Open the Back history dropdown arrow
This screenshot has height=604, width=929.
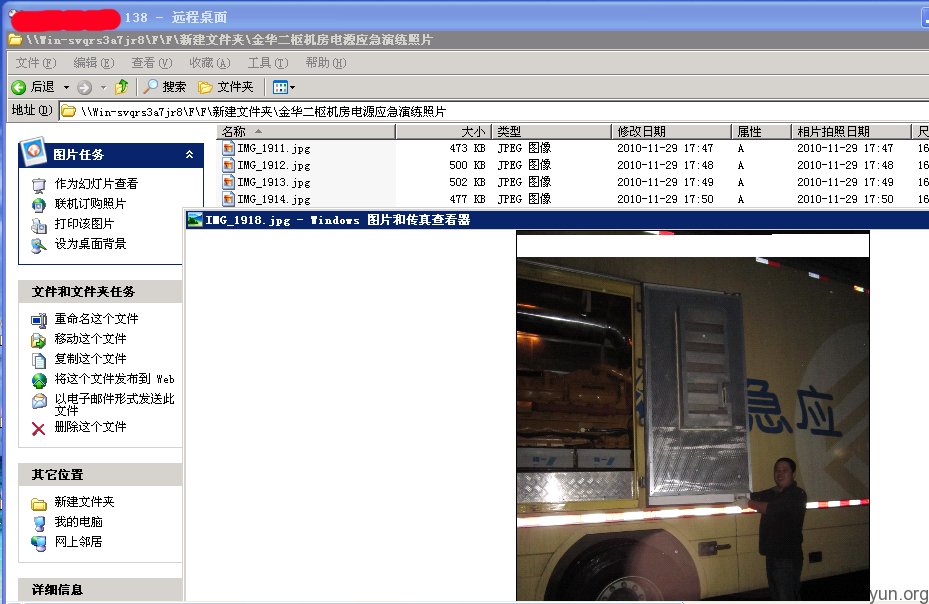(x=66, y=87)
